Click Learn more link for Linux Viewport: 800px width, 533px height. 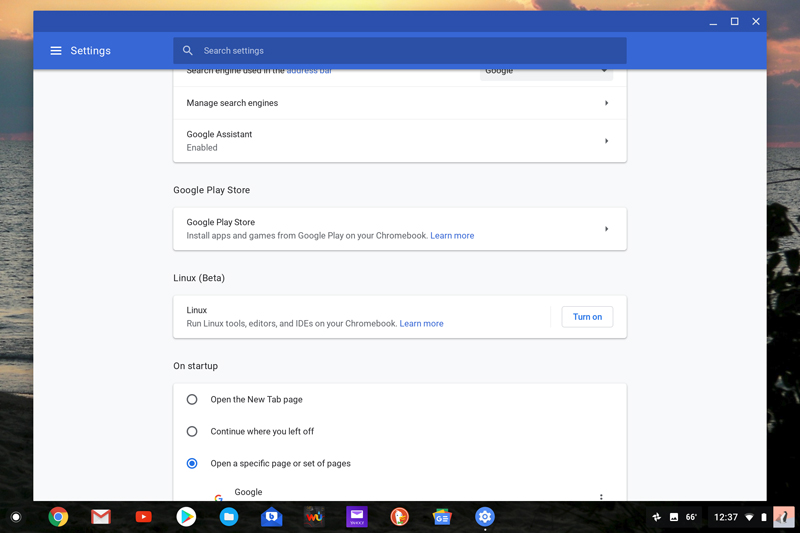[421, 324]
